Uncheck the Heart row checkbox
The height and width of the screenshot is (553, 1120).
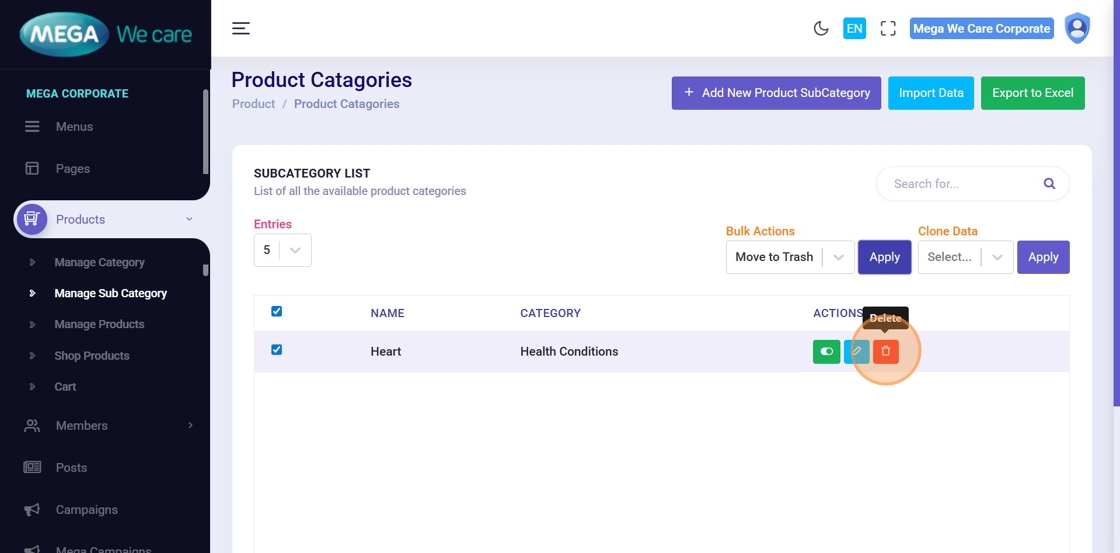click(x=277, y=350)
